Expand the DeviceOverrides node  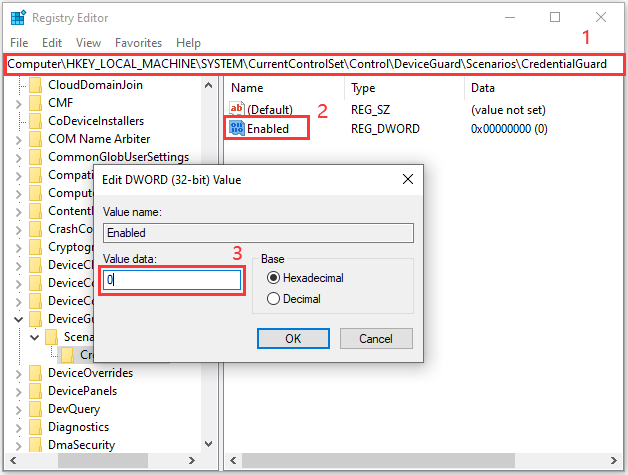[x=18, y=374]
